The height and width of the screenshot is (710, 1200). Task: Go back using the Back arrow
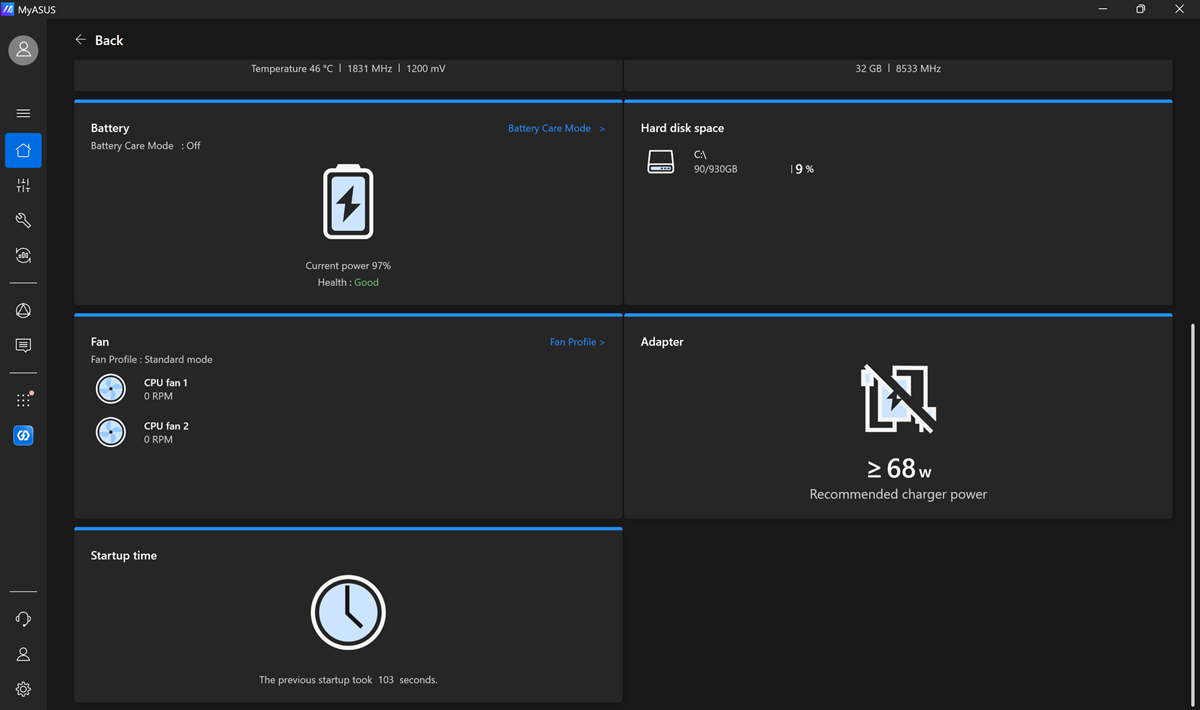click(x=99, y=40)
